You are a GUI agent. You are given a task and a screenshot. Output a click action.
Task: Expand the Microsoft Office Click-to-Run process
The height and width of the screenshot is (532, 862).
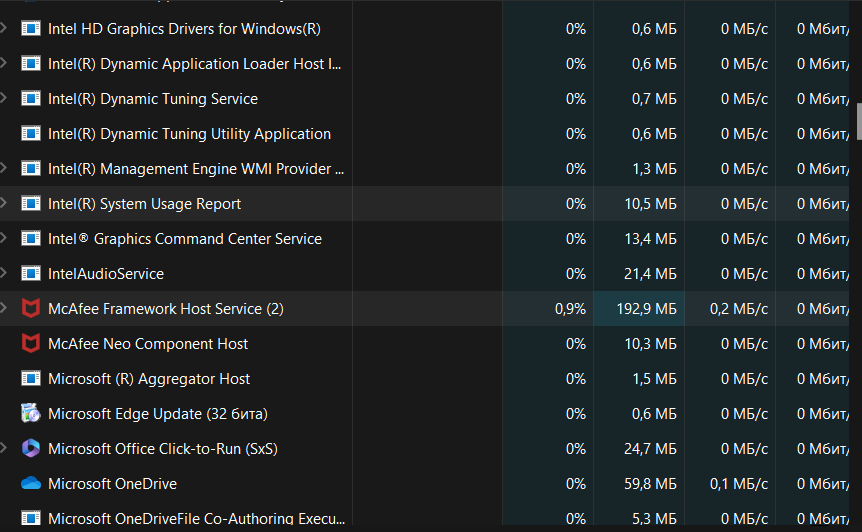5,449
